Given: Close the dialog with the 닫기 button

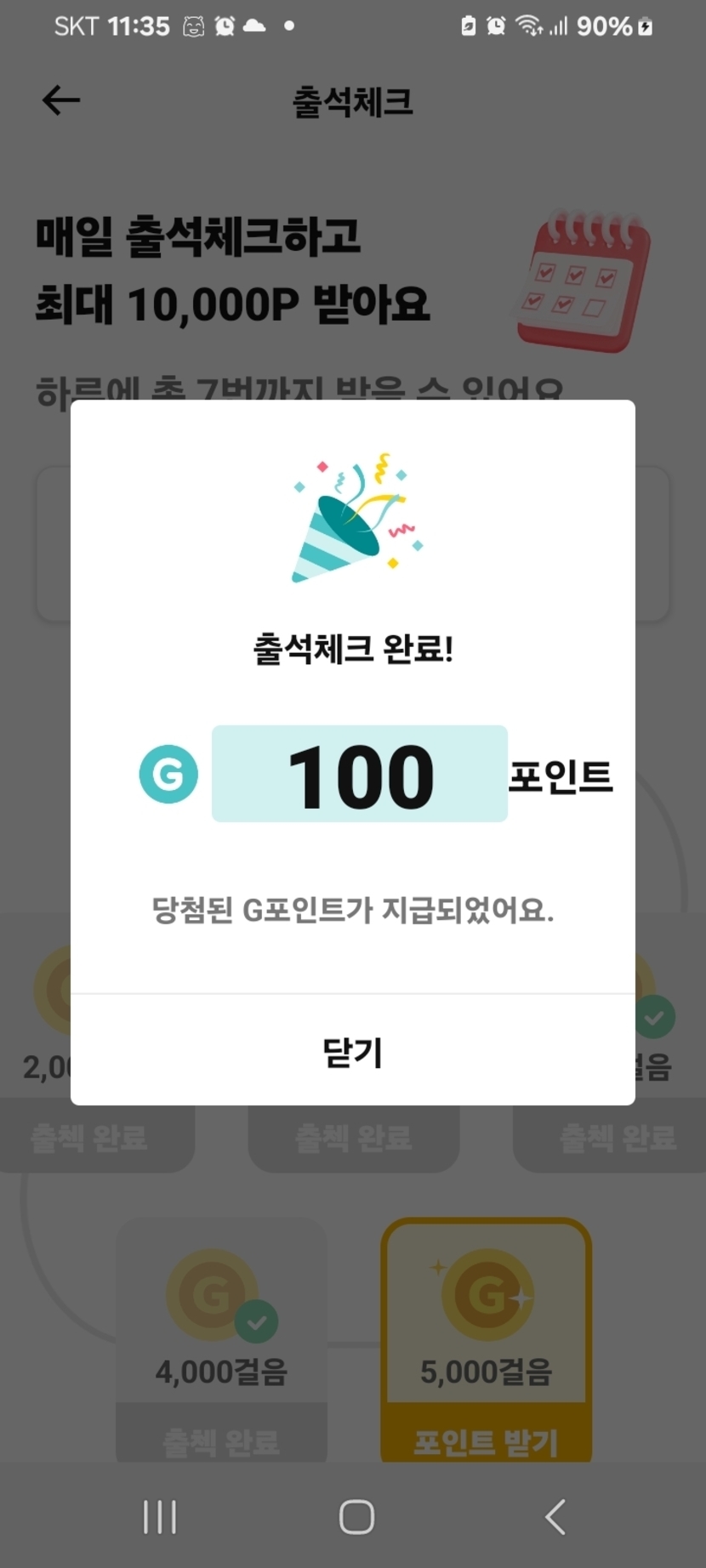Looking at the screenshot, I should (x=353, y=1052).
